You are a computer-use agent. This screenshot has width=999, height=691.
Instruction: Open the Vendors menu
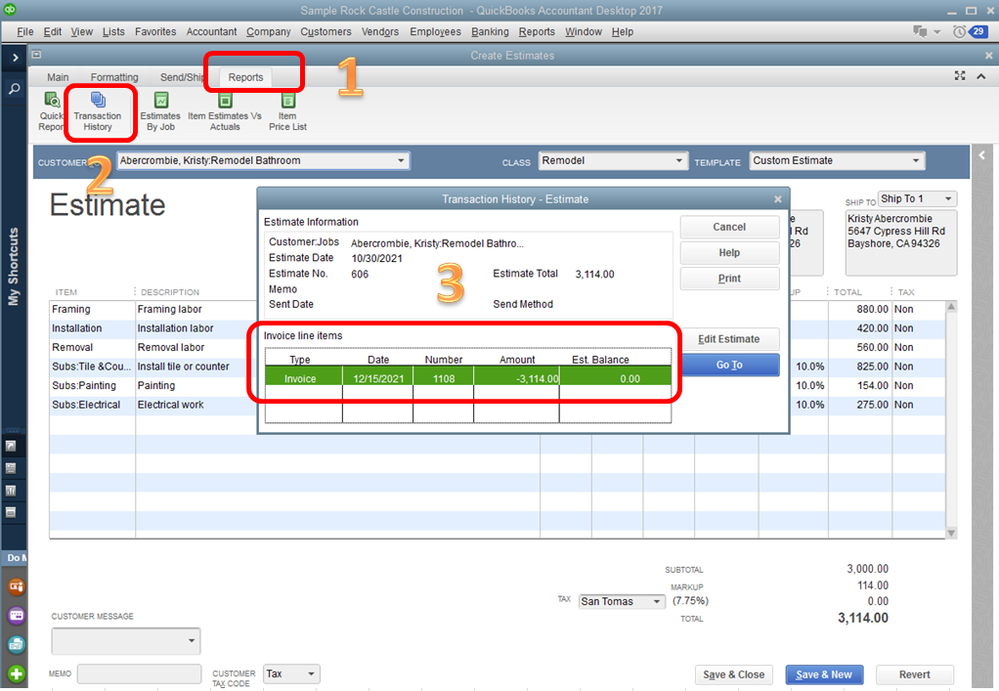point(380,31)
